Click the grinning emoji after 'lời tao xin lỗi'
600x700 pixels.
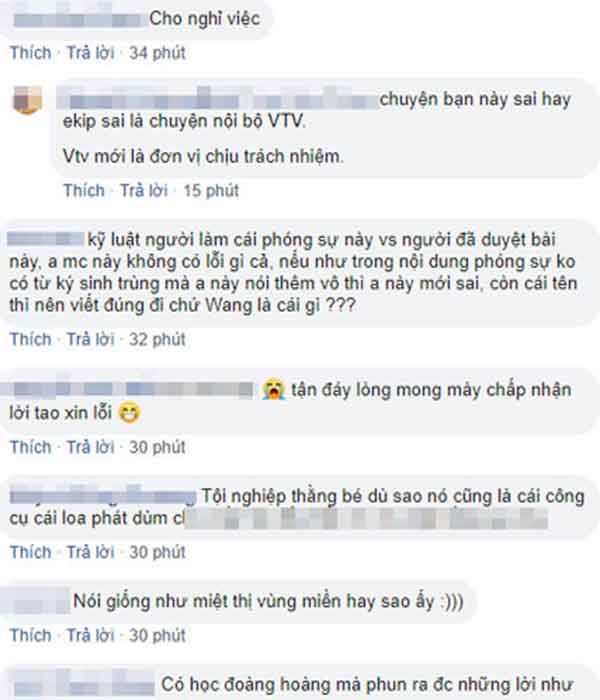[129, 412]
